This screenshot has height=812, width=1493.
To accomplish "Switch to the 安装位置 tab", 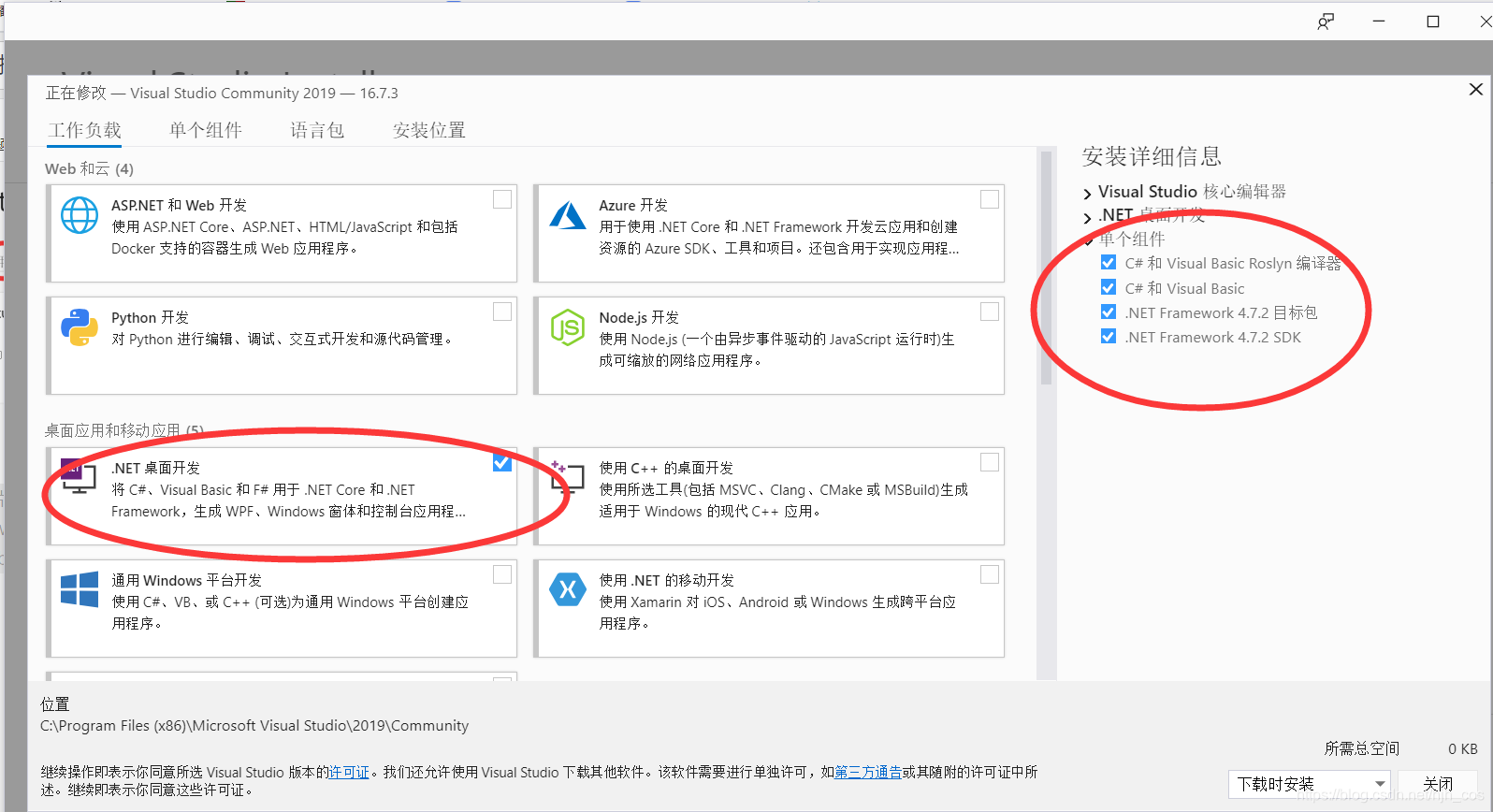I will pyautogui.click(x=429, y=130).
